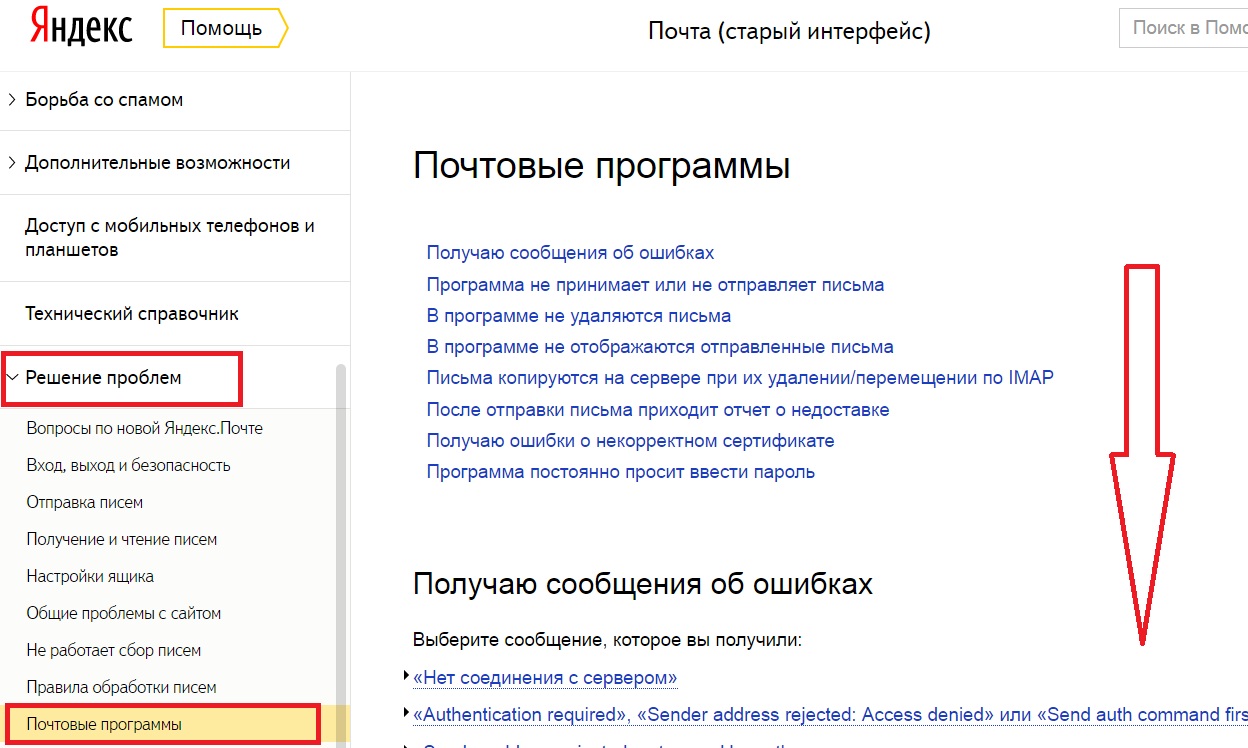The height and width of the screenshot is (748, 1248).
Task: Open Отправка писем sidebar item
Action: [85, 502]
